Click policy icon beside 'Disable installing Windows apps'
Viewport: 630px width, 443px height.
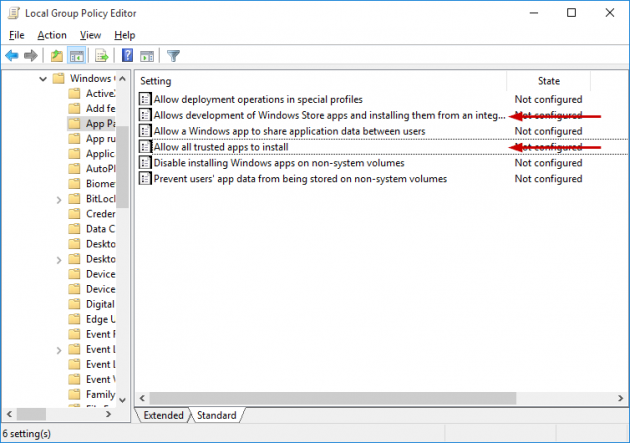(145, 163)
